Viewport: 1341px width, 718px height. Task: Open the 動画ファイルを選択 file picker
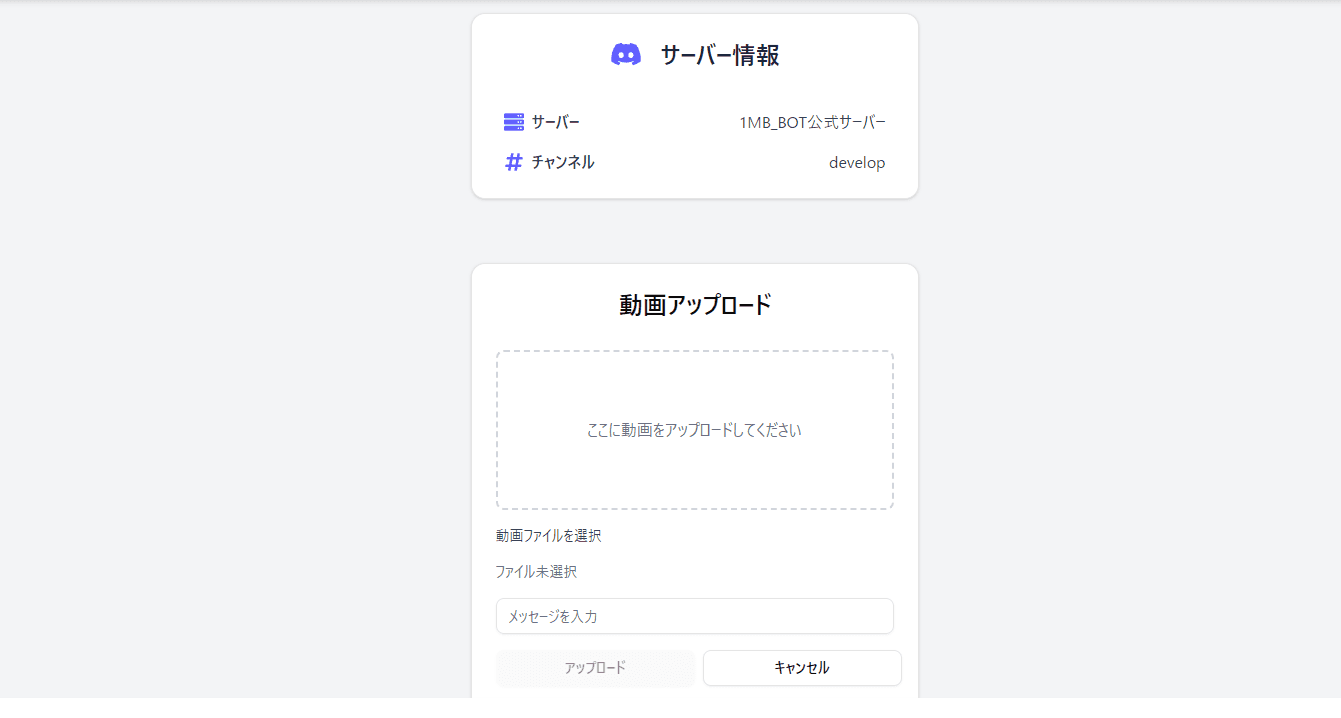(548, 535)
